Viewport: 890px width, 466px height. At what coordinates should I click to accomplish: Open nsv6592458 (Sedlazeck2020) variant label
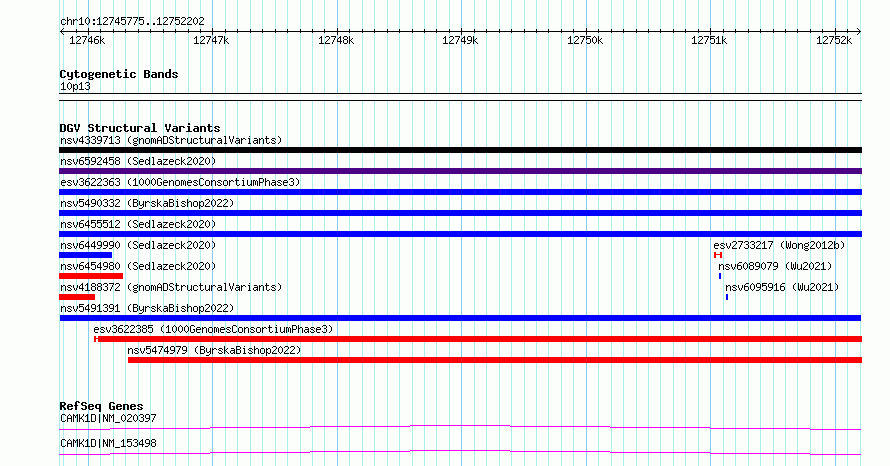pos(138,161)
